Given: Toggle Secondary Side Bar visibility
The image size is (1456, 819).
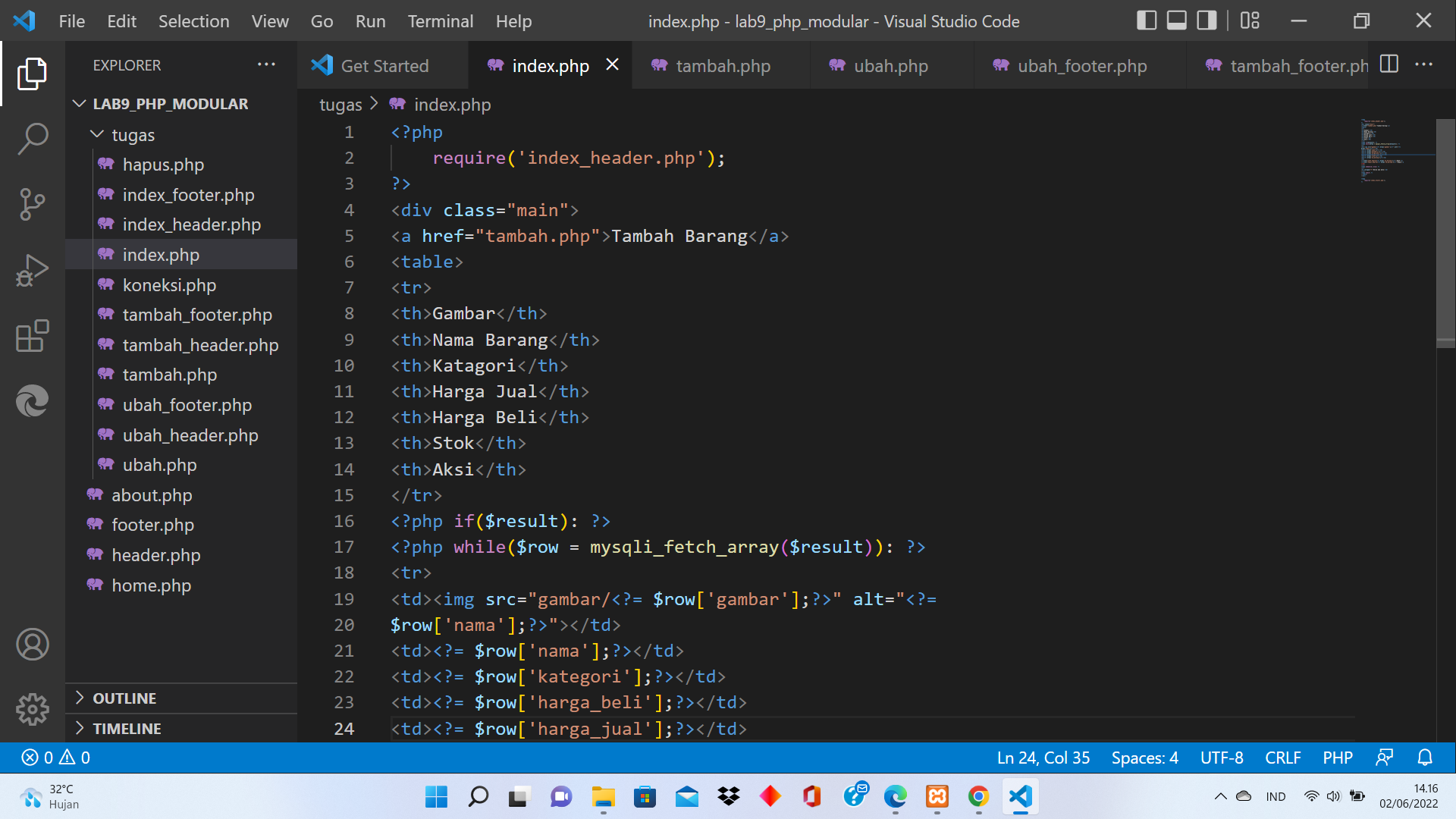Looking at the screenshot, I should (x=1207, y=20).
